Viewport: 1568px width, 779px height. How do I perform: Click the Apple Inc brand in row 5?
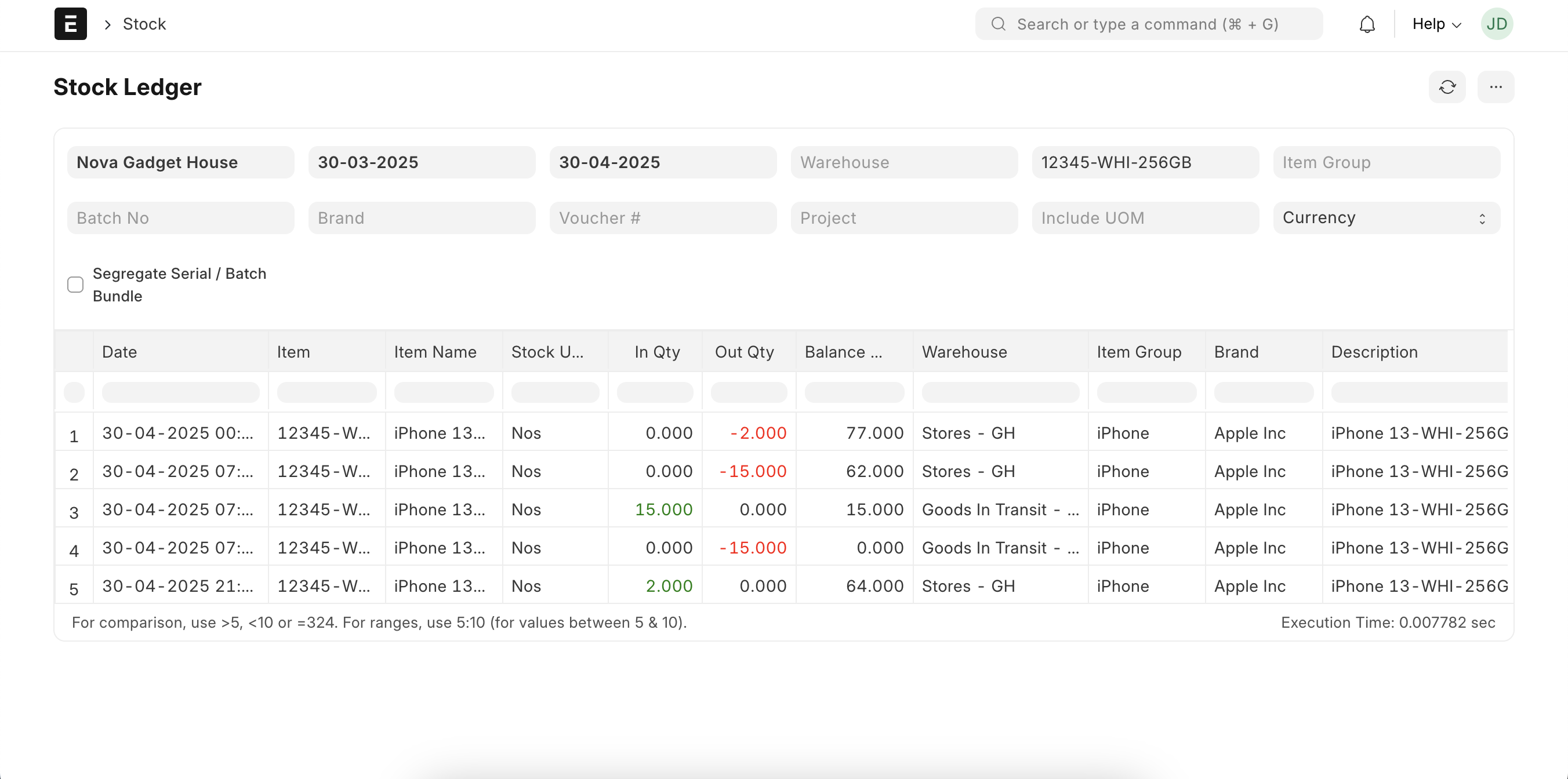[1264, 586]
